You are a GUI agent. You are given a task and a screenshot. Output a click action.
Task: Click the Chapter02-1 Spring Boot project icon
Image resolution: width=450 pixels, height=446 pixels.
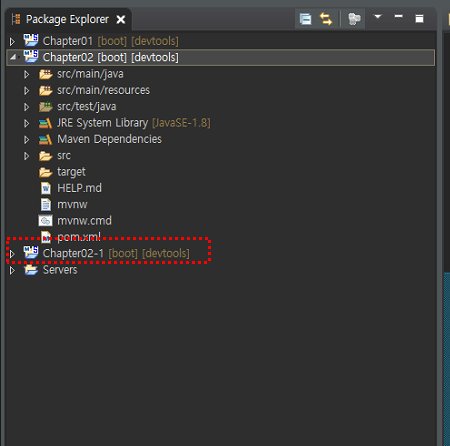pos(31,253)
